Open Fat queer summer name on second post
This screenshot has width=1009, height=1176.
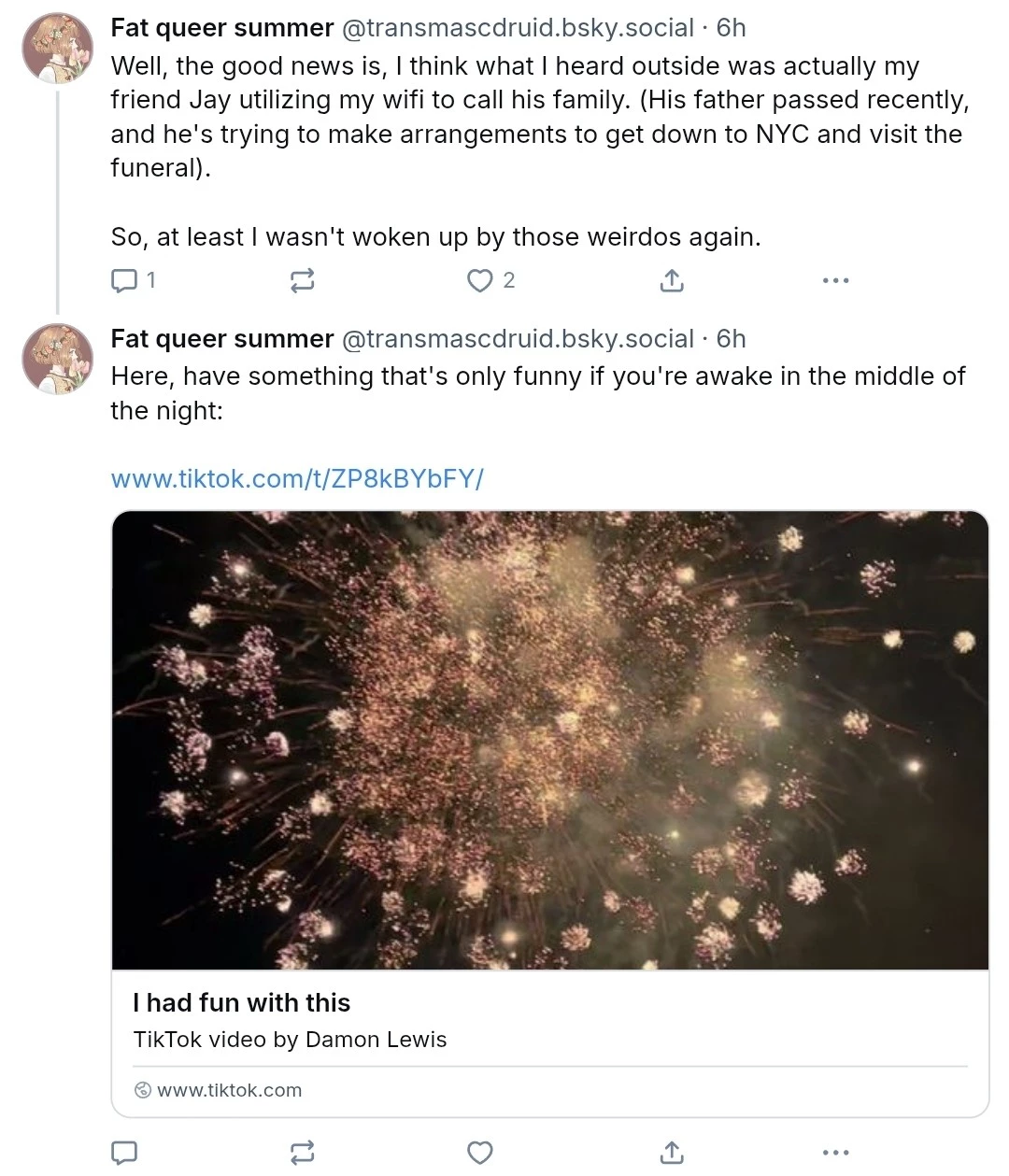pos(222,339)
